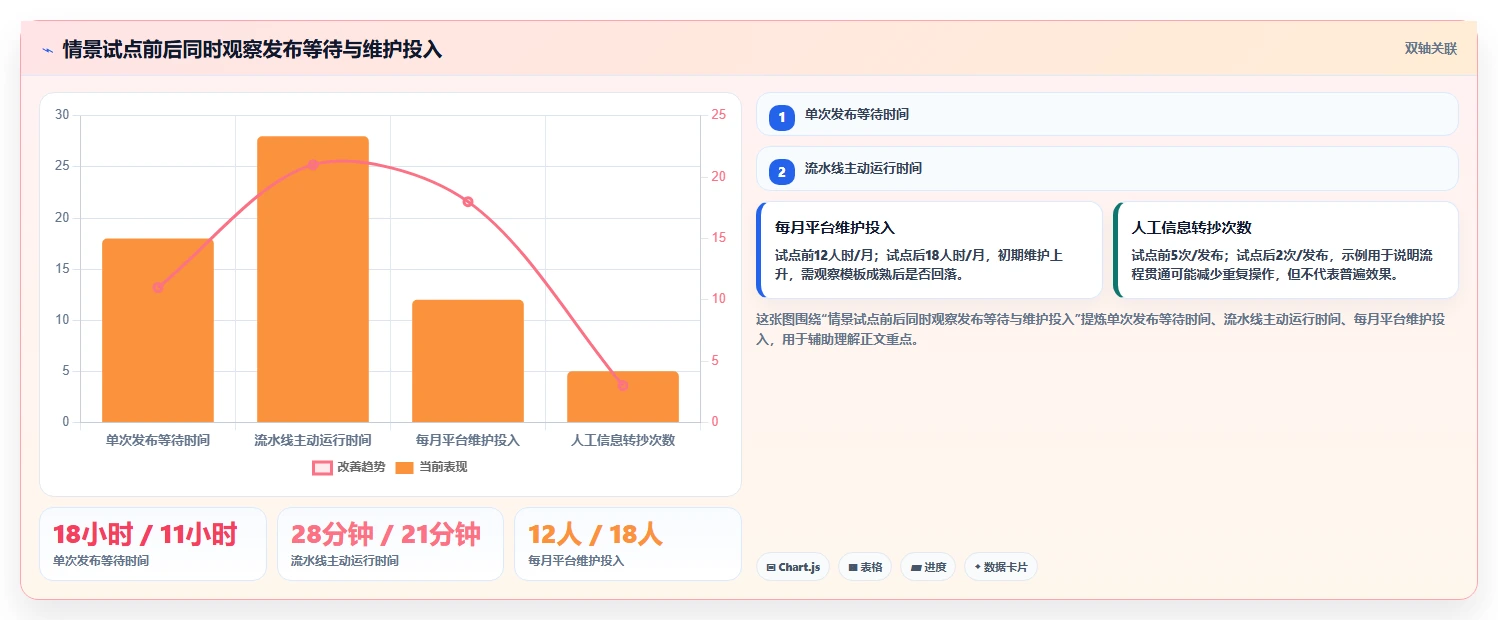1498x620 pixels.
Task: Select list item 单次发布等待时间 on the right
Action: click(x=1107, y=114)
